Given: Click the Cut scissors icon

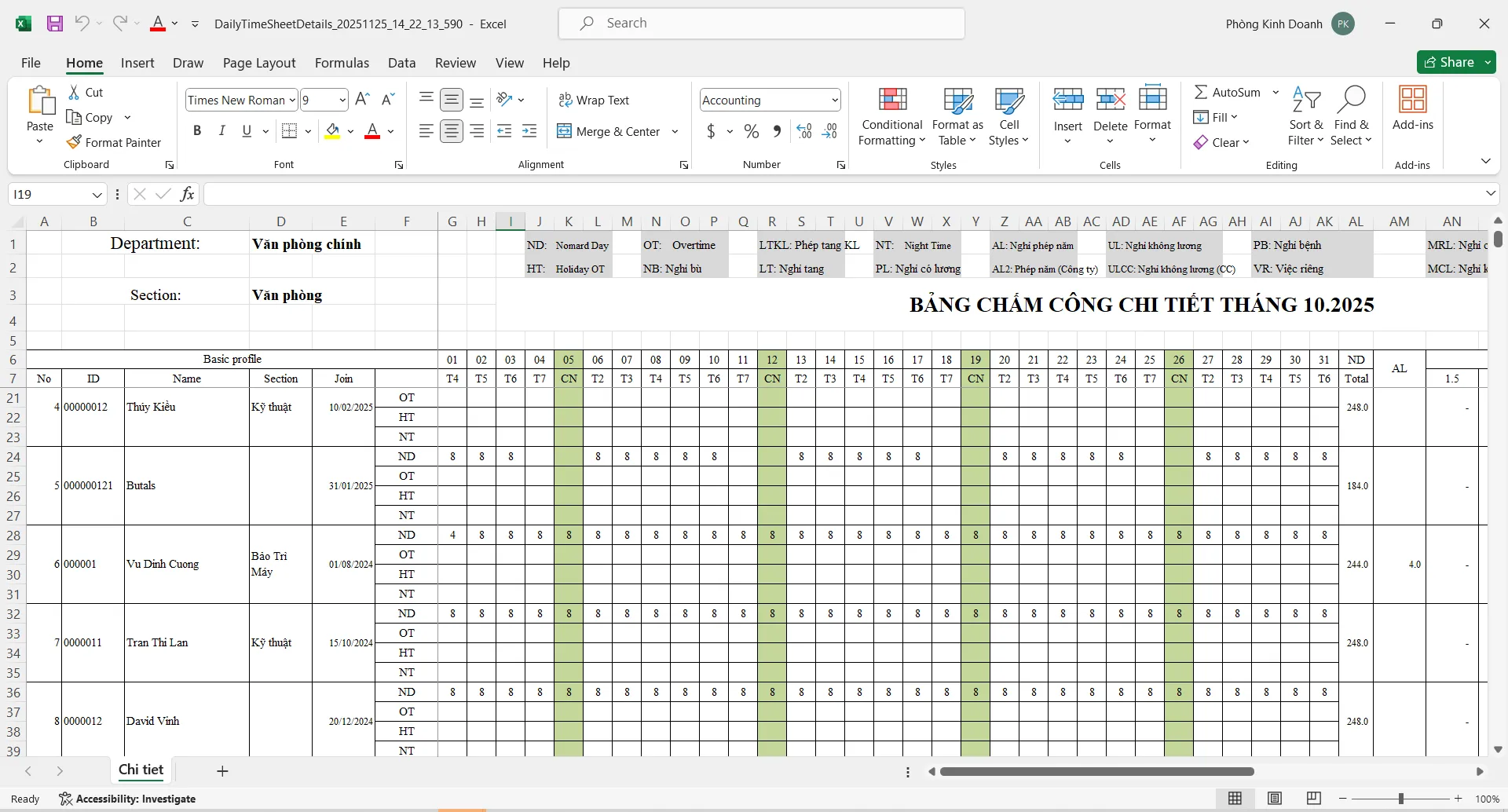Looking at the screenshot, I should [x=74, y=92].
